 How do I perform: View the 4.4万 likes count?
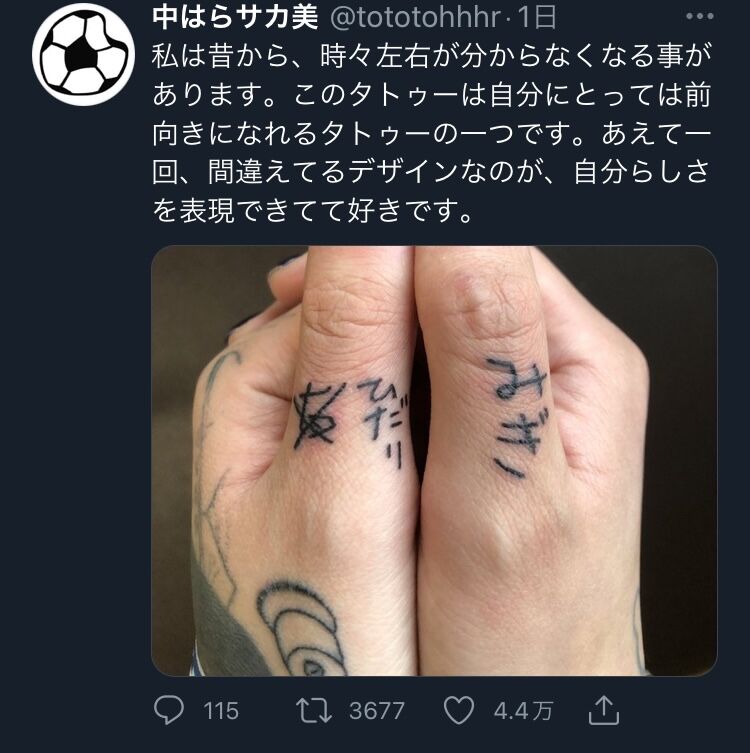(x=523, y=711)
